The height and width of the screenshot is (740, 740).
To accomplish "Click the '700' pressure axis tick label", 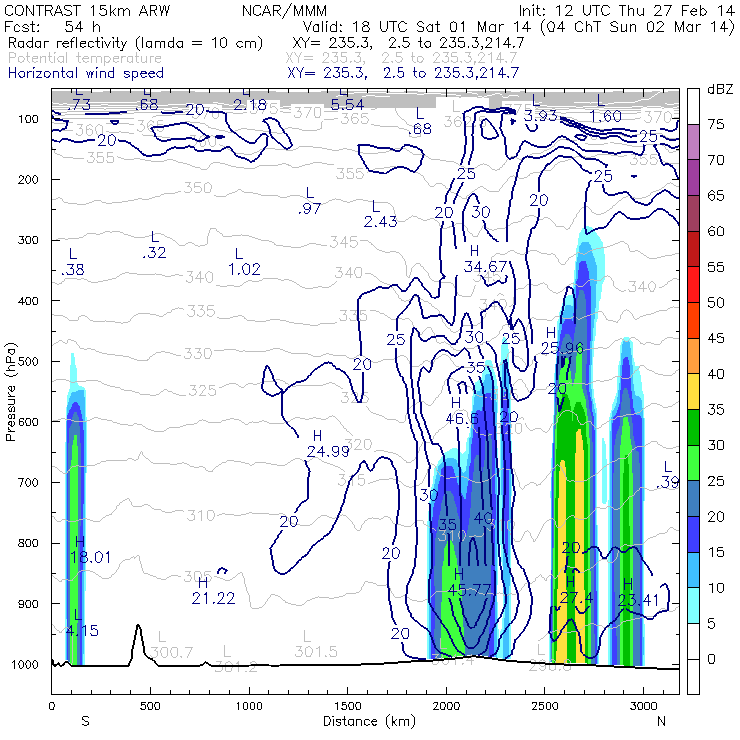I will click(29, 482).
